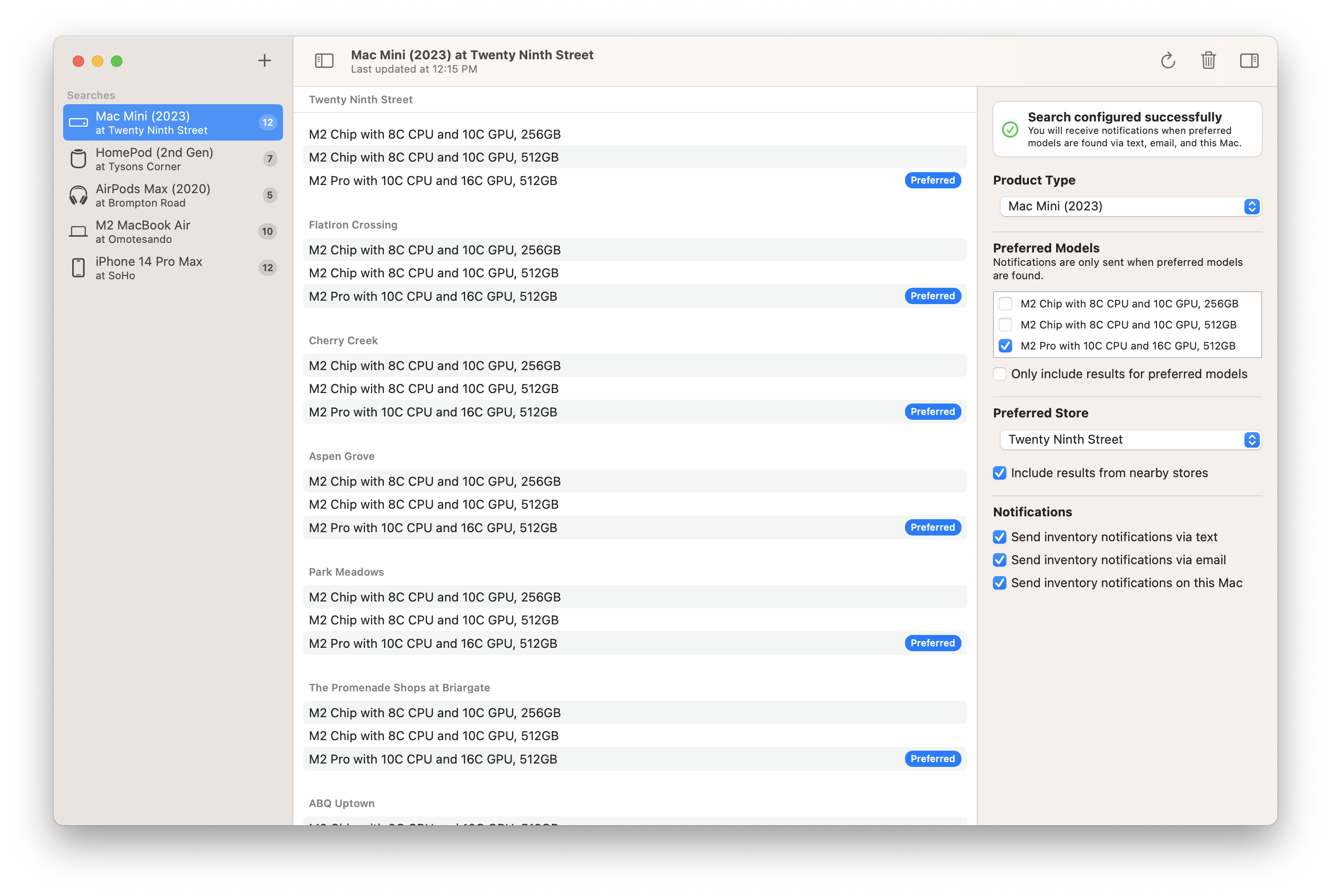The image size is (1331, 896).
Task: Click the refresh results icon
Action: pyautogui.click(x=1167, y=61)
